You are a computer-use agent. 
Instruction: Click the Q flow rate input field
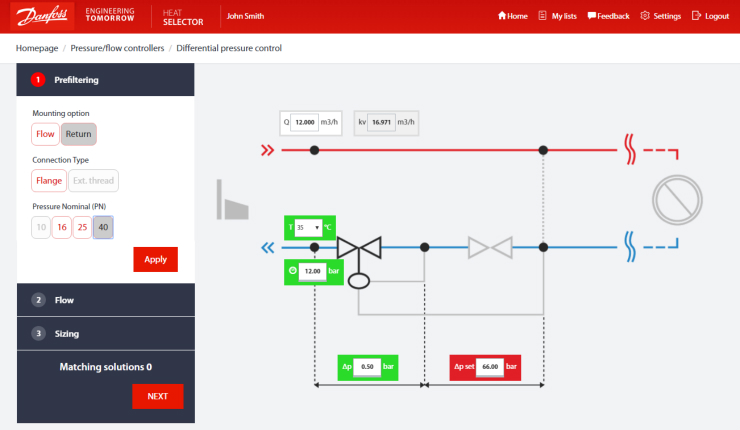pyautogui.click(x=305, y=122)
